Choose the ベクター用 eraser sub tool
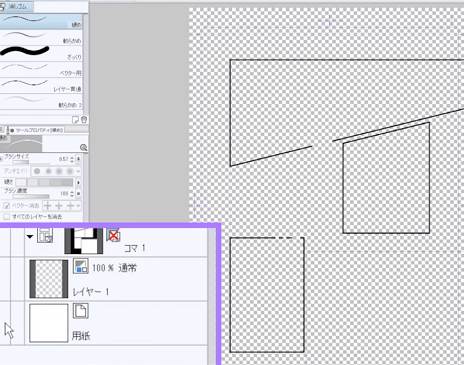Image resolution: width=464 pixels, height=365 pixels. click(x=41, y=69)
